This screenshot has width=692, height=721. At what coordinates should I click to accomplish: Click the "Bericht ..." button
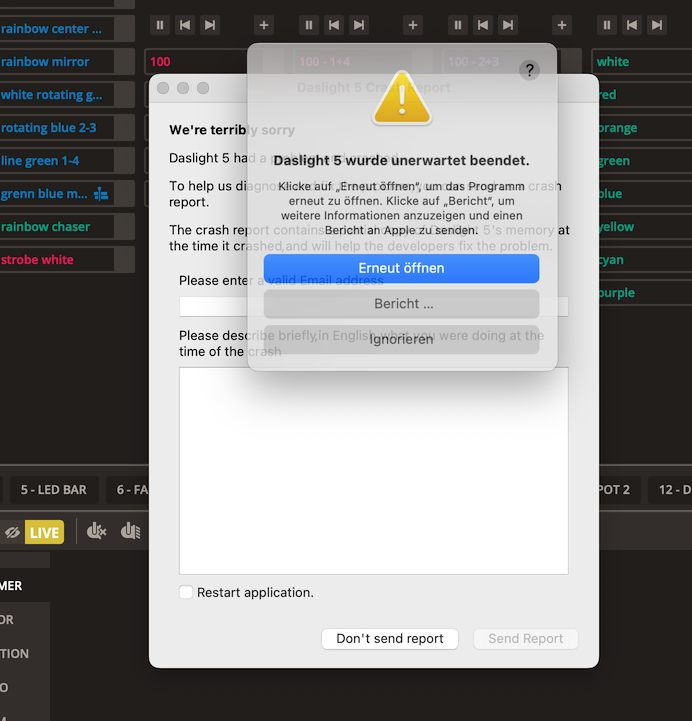click(x=401, y=304)
